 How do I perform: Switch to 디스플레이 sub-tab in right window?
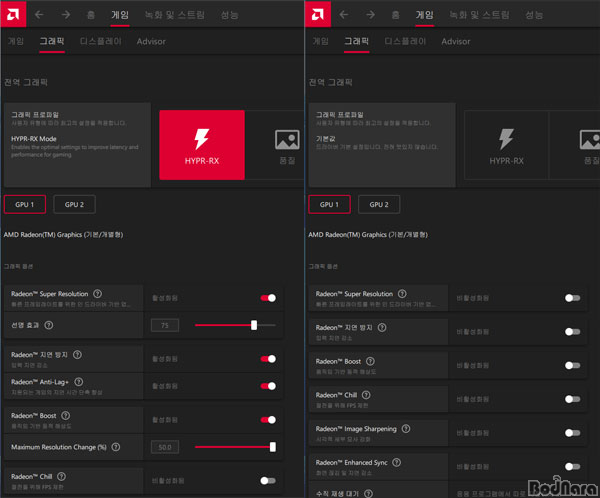coord(405,41)
